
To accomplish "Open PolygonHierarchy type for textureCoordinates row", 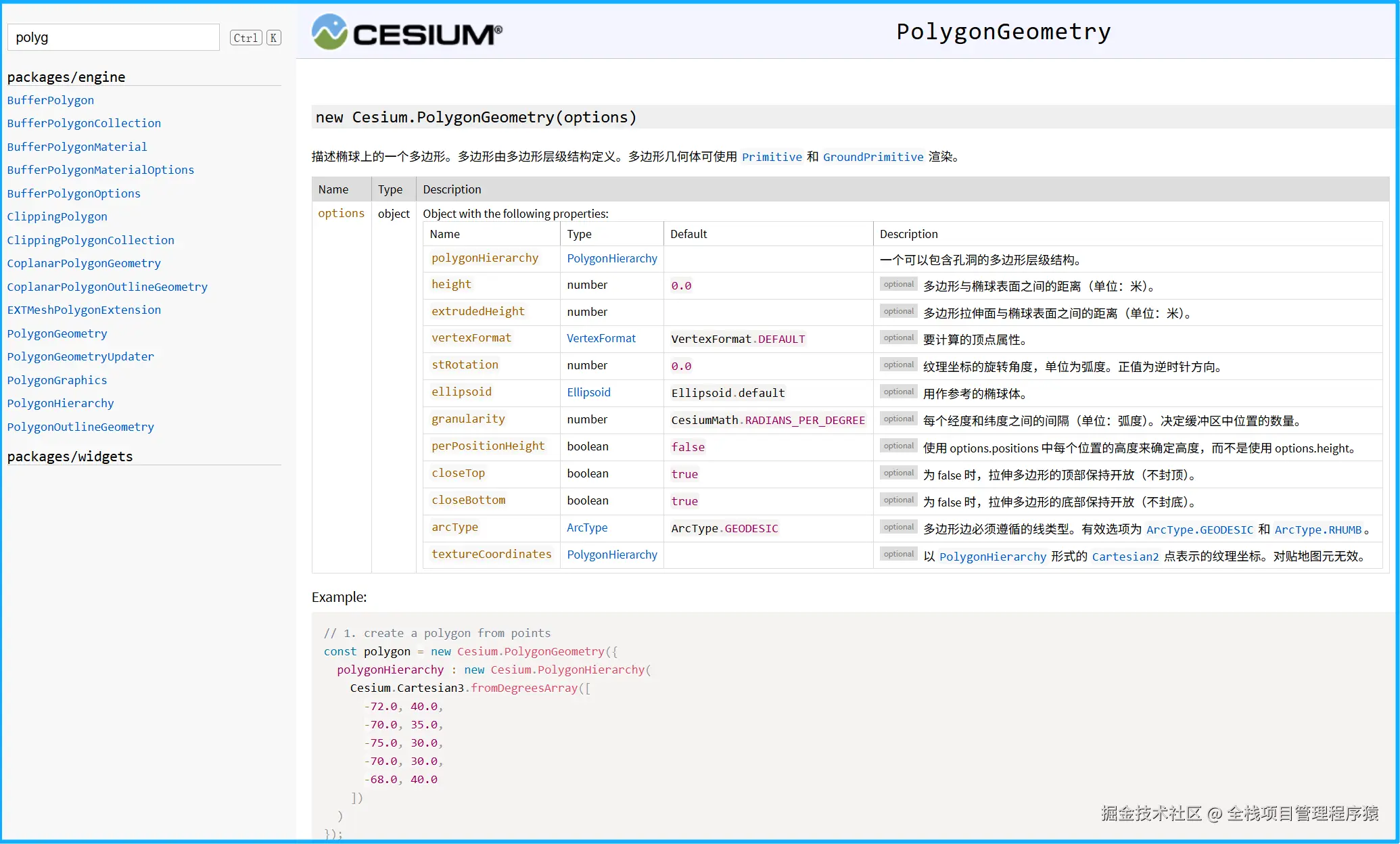I will [612, 555].
